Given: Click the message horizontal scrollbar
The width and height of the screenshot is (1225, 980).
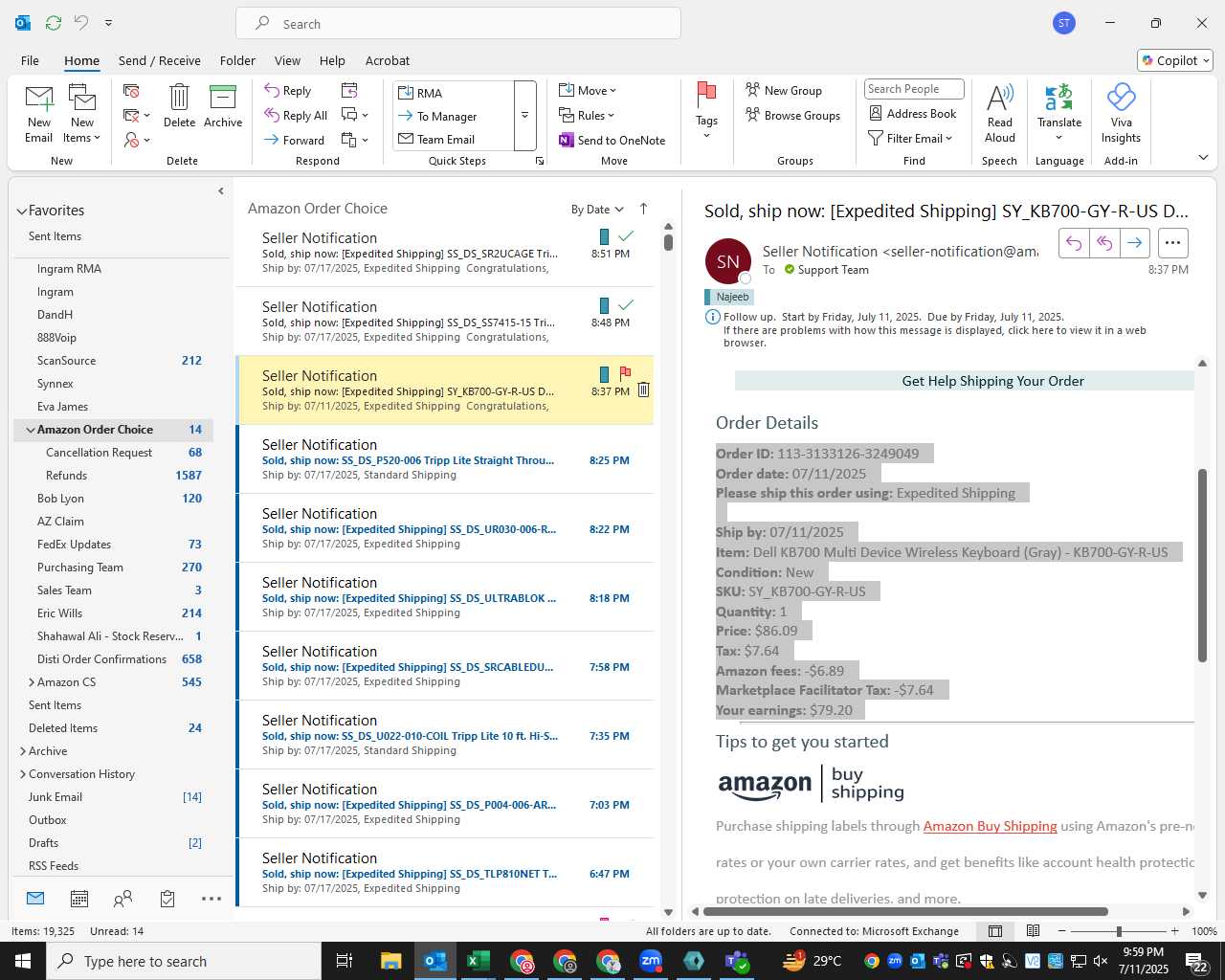Looking at the screenshot, I should click(906, 911).
